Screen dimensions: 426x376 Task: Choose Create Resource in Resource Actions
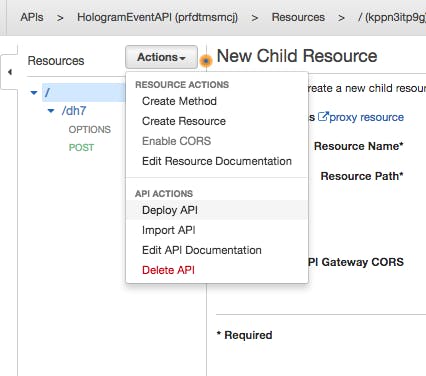tap(184, 121)
